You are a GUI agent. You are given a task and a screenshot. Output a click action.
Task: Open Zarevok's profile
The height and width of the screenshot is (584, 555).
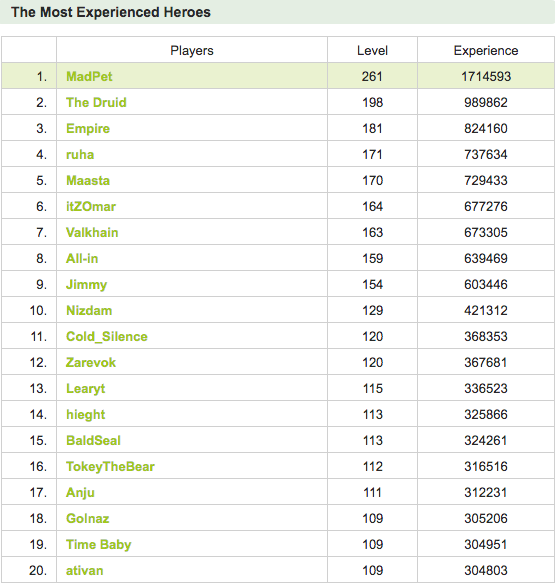91,362
